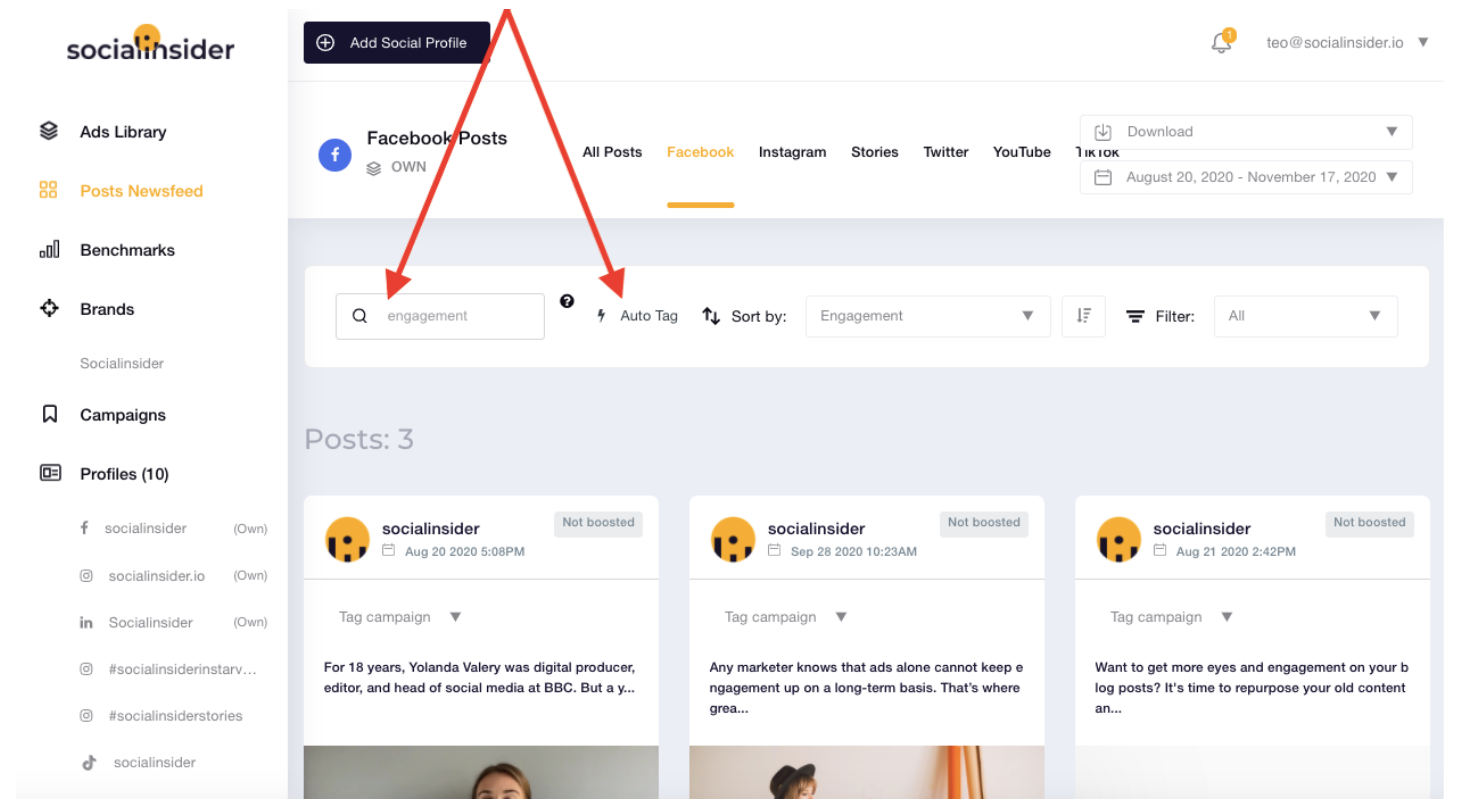Open the Brands section
1460x800 pixels.
tap(107, 309)
